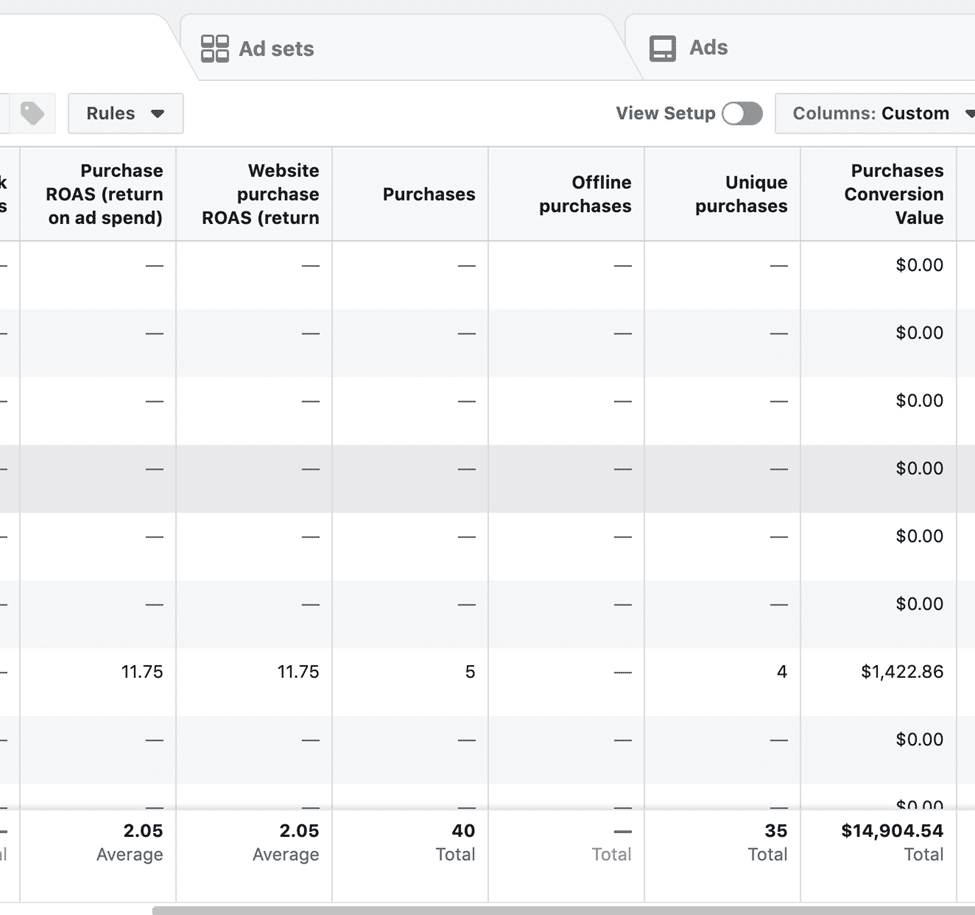The width and height of the screenshot is (975, 915).
Task: Sort by Website purchase ROAS column header
Action: click(254, 194)
